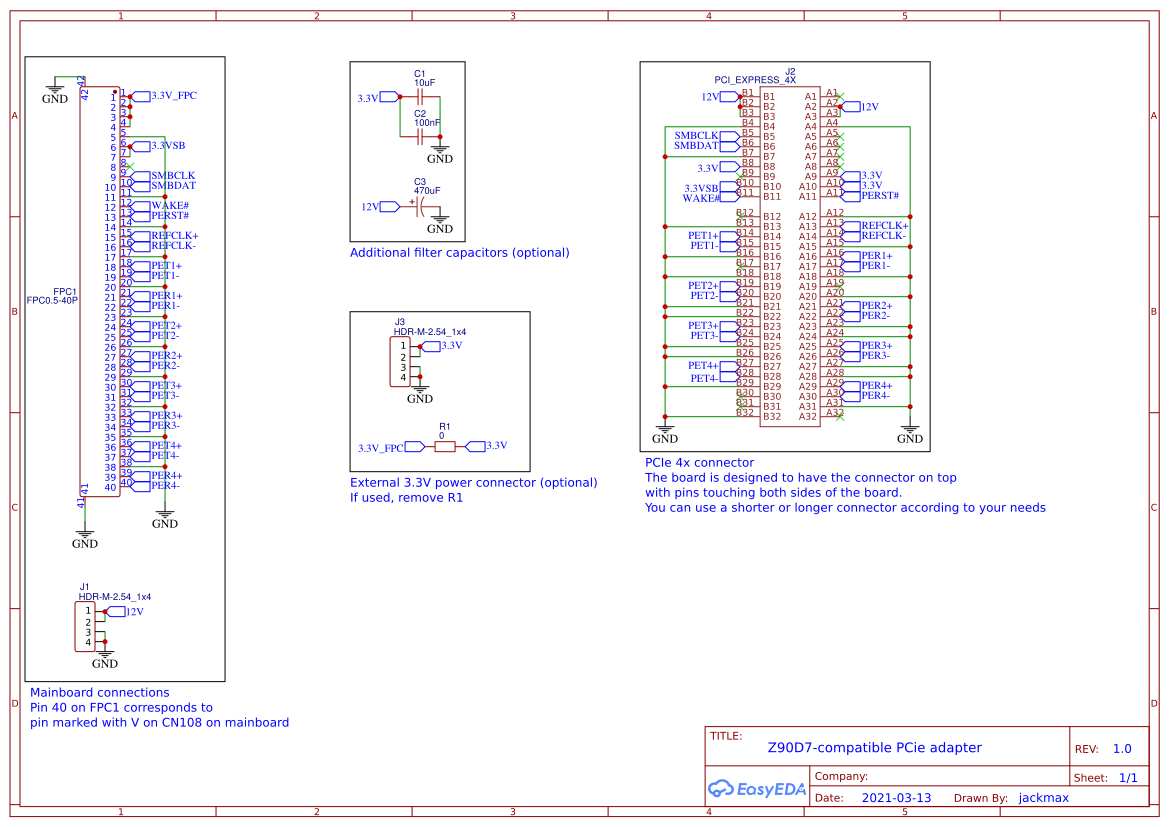Screen dimensions: 1170x827
Task: Select capacitor C1 10uF symbol
Action: [420, 94]
